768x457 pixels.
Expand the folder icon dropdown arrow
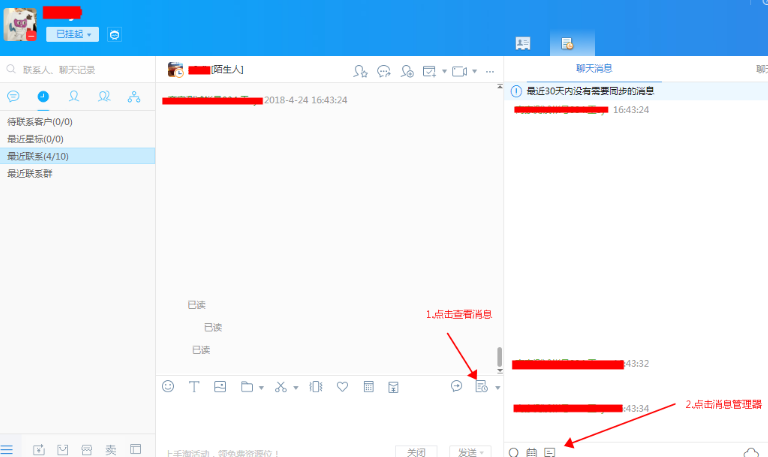[x=261, y=388]
